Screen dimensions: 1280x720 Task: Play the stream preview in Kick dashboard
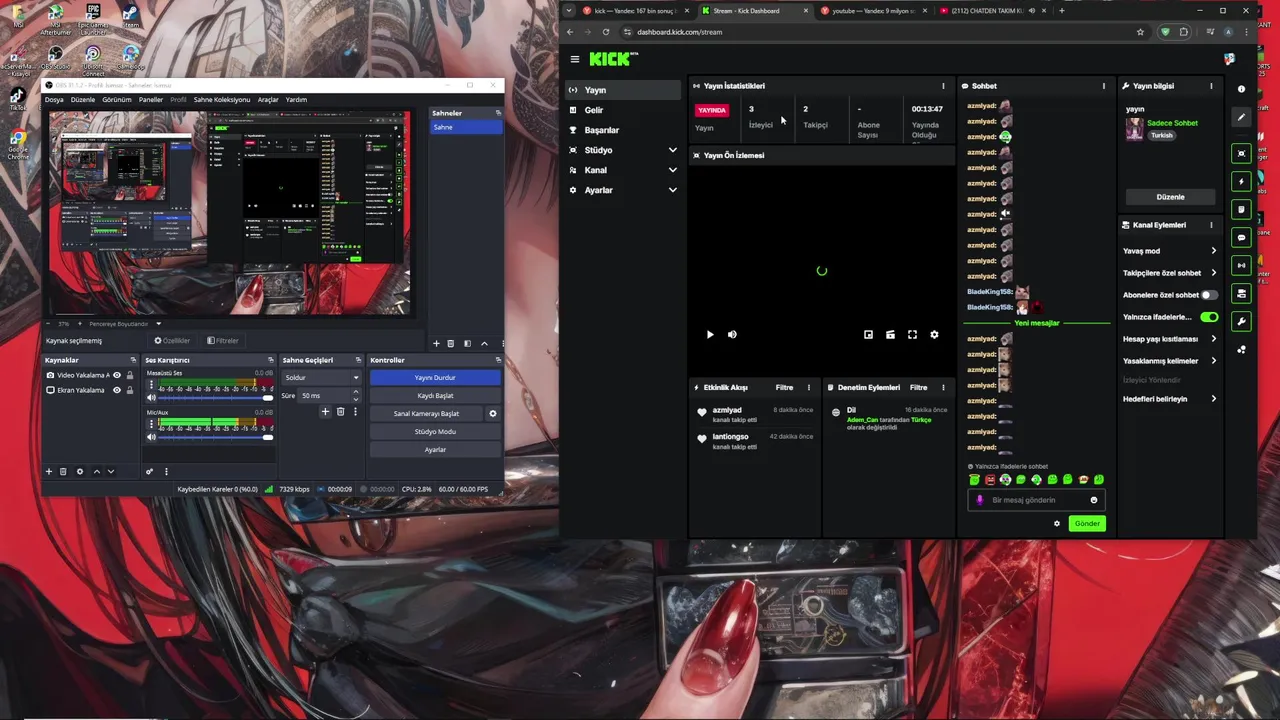coord(710,335)
